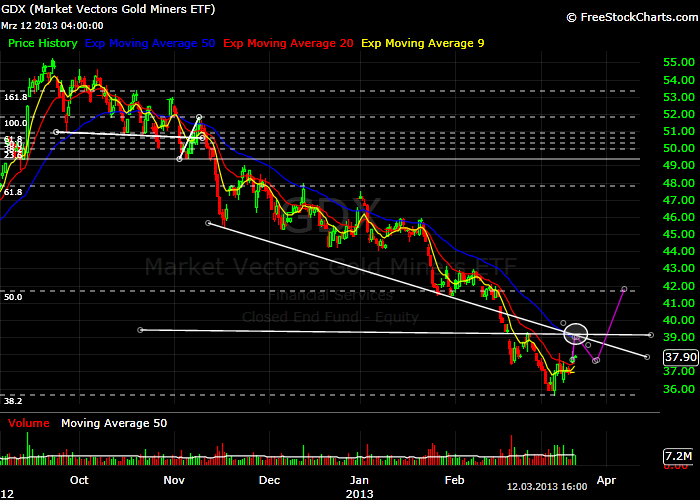Click the 52.00 price axis label
The width and height of the screenshot is (700, 500).
pyautogui.click(x=679, y=114)
